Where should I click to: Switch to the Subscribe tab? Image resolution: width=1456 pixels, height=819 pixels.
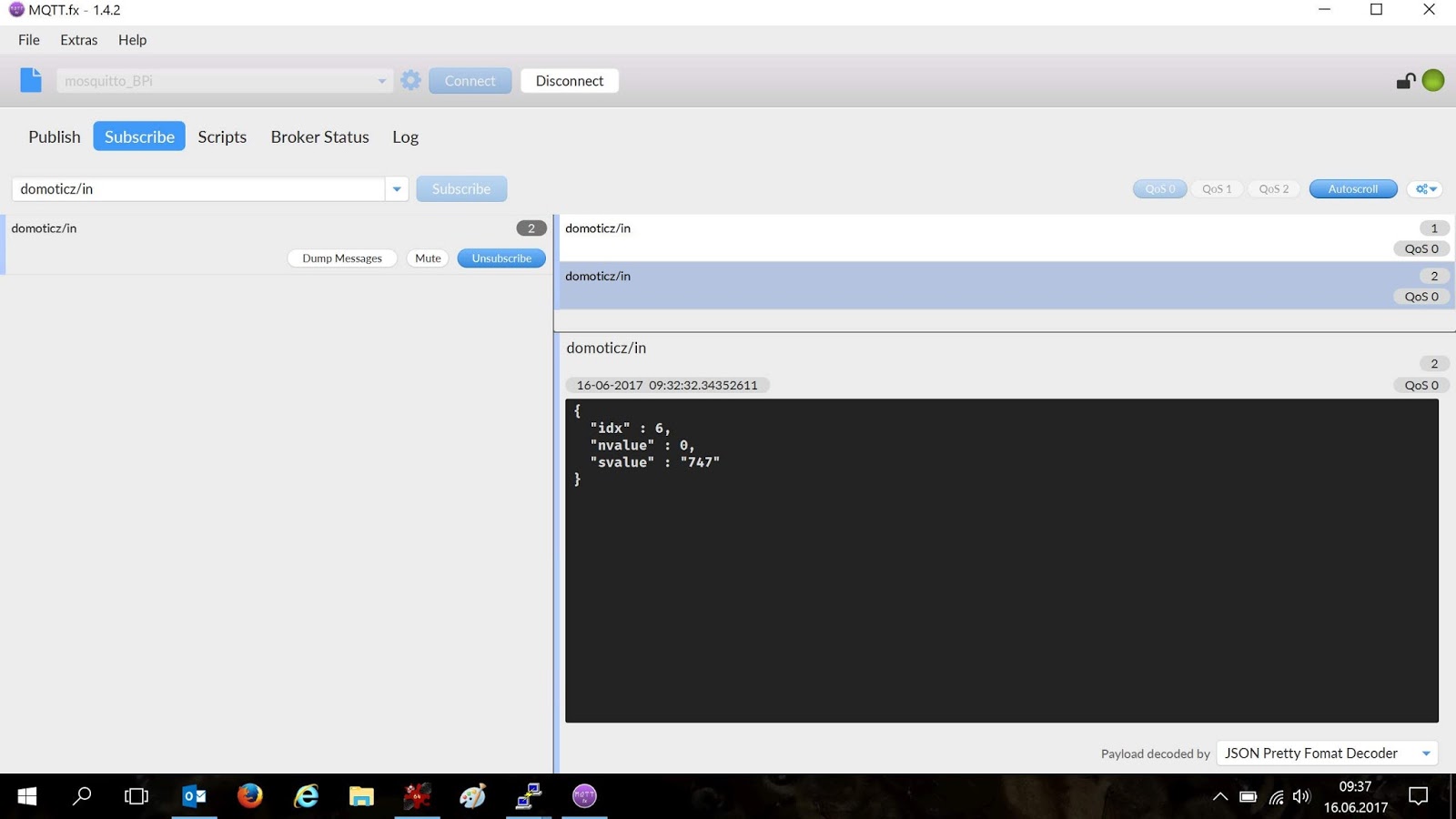[x=139, y=136]
